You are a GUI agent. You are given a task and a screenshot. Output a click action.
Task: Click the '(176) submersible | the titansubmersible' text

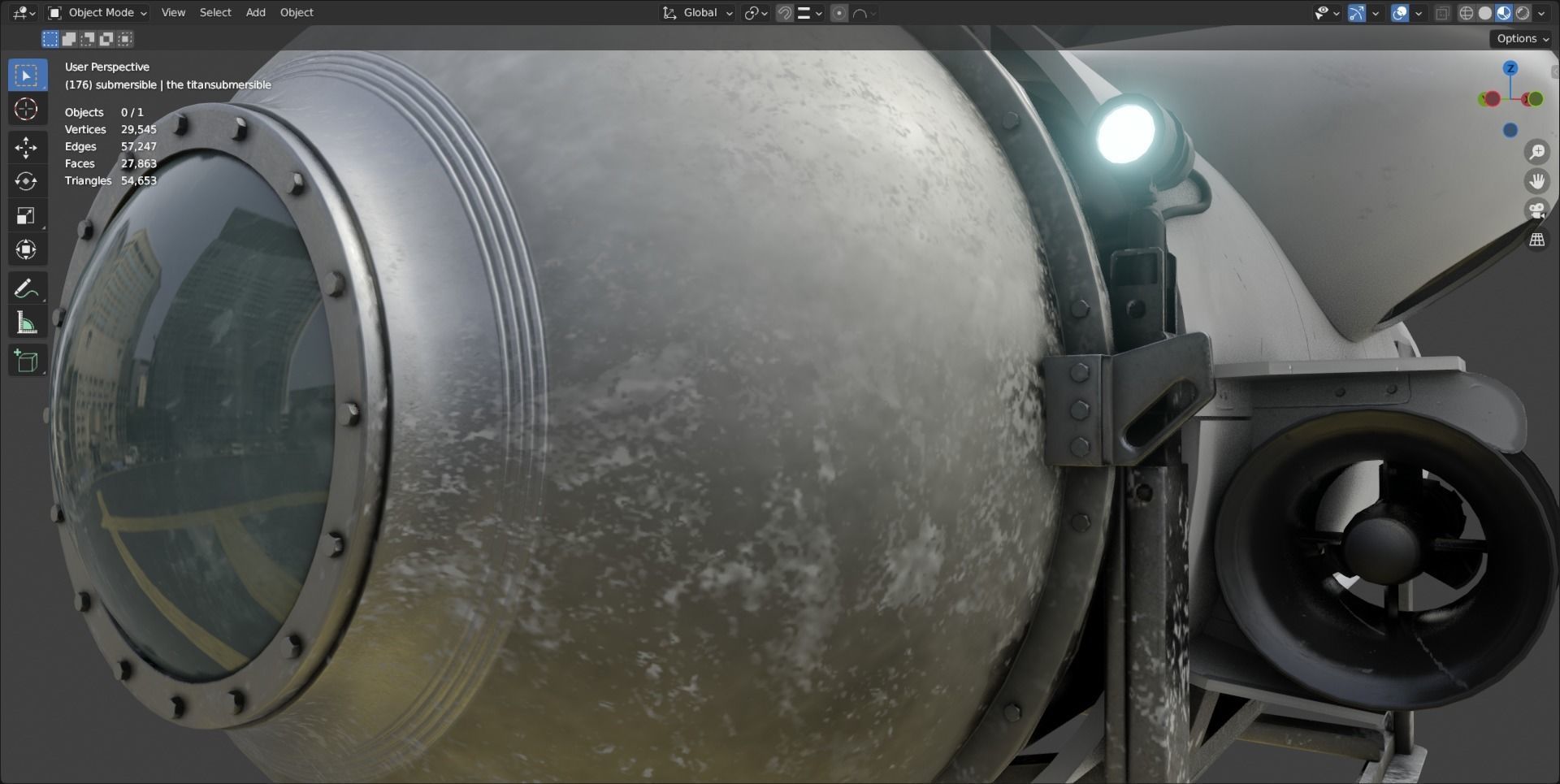[168, 84]
